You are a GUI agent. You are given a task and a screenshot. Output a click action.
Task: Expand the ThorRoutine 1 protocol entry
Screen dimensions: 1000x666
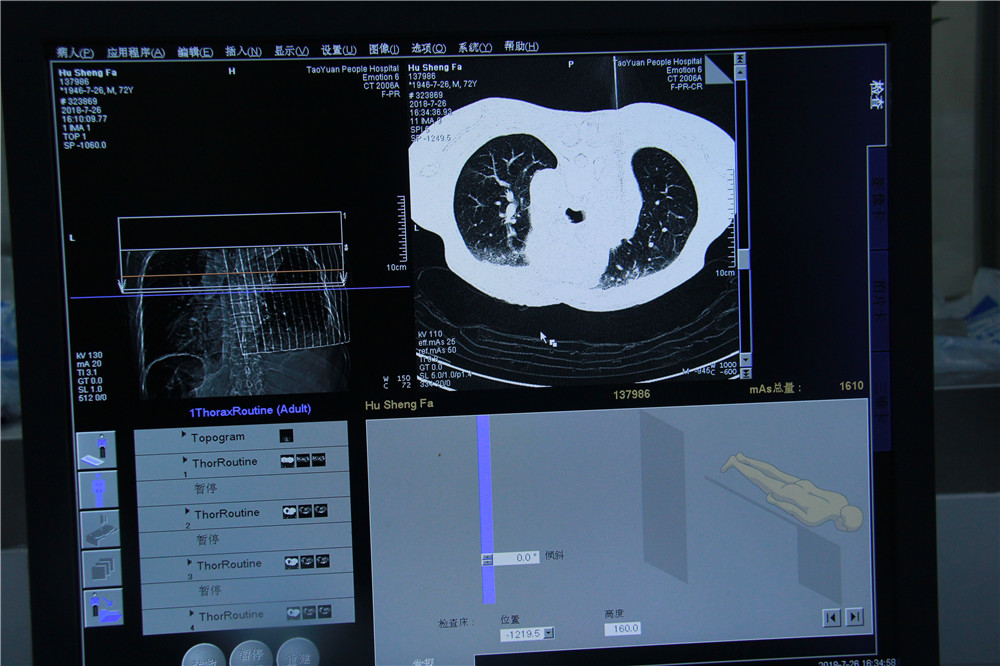185,459
